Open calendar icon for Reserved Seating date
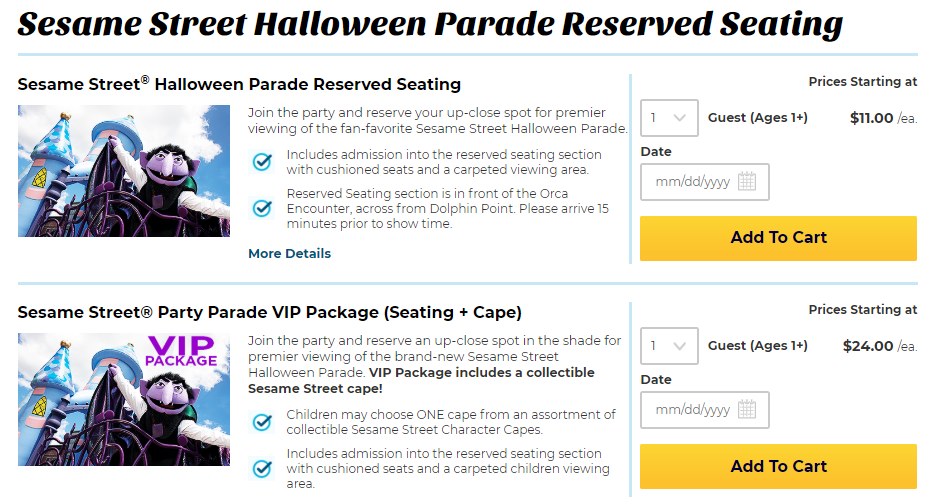The image size is (940, 497). click(746, 181)
